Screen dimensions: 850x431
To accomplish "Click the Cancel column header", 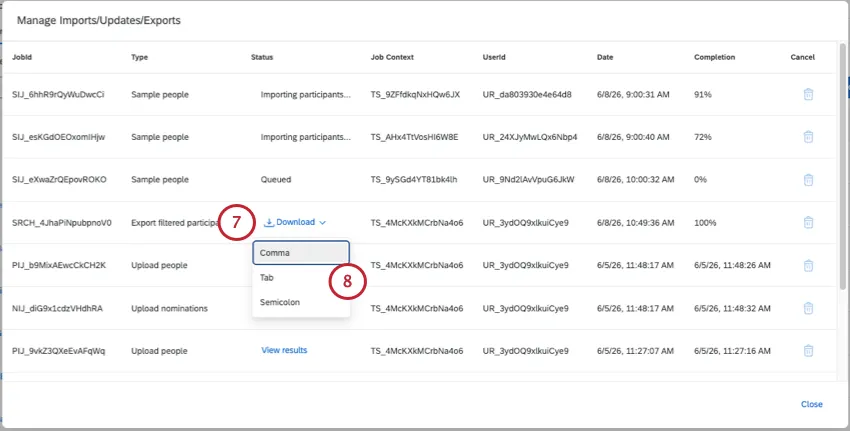I will click(x=802, y=57).
